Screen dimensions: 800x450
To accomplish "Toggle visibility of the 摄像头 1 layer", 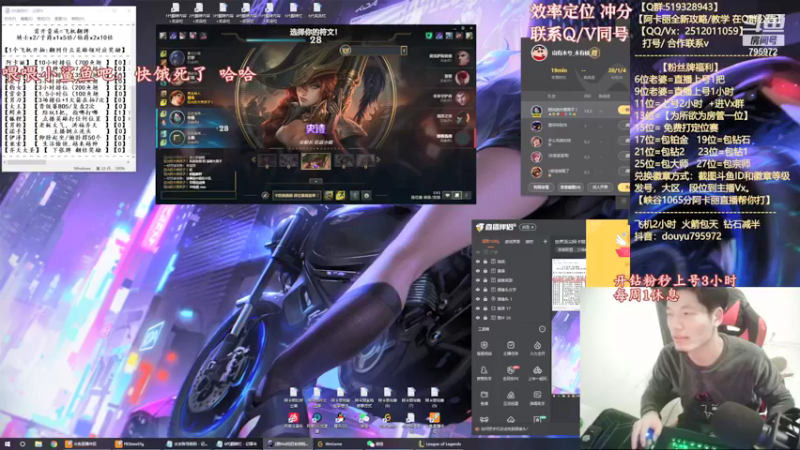I will [478, 299].
